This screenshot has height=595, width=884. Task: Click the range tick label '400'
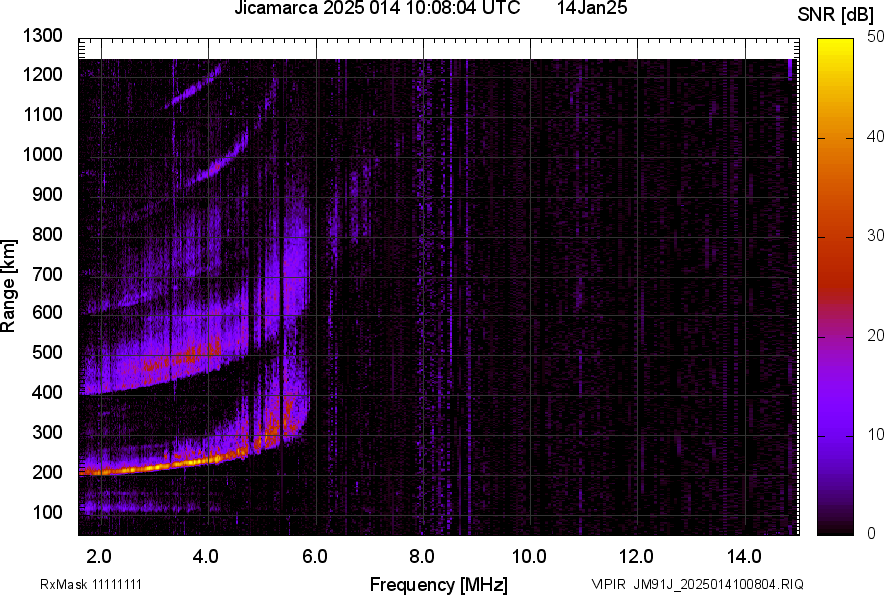pyautogui.click(x=47, y=393)
